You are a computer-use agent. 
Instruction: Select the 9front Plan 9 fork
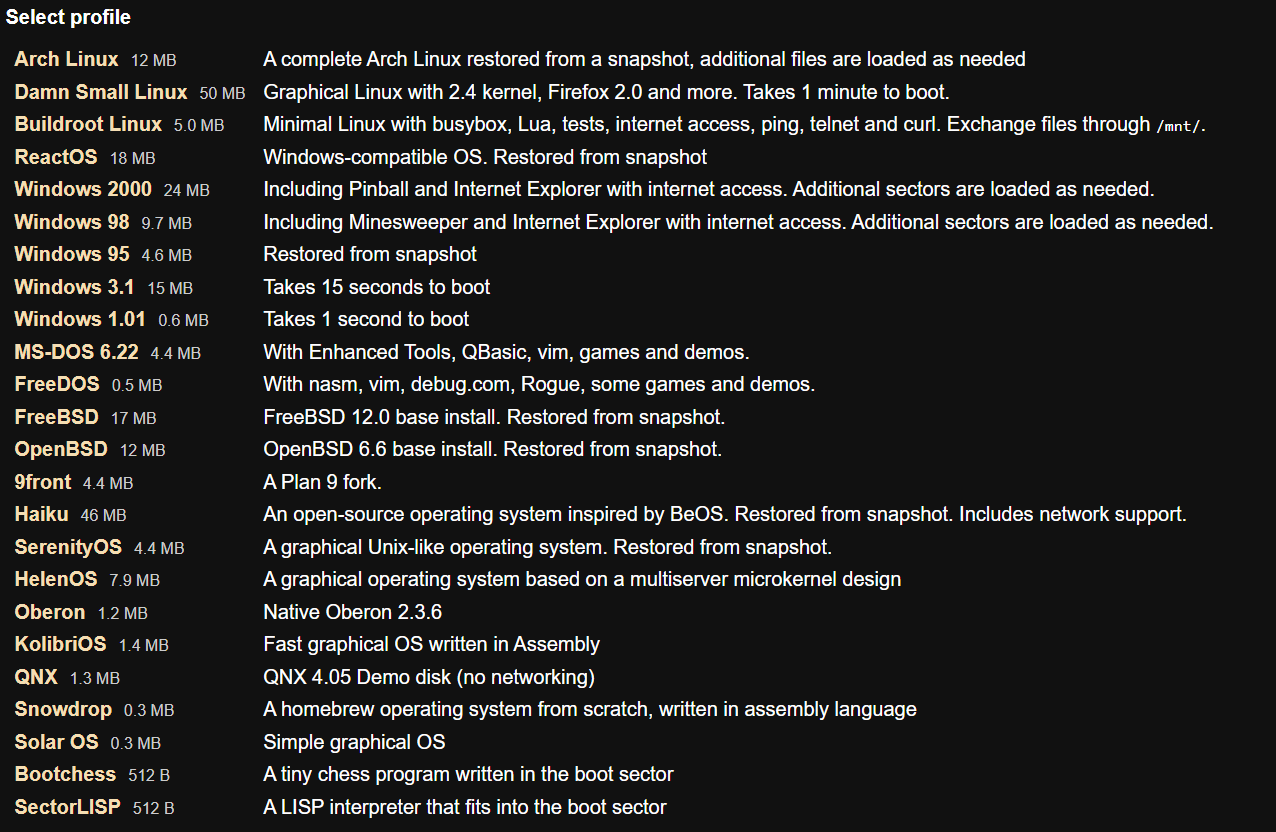pyautogui.click(x=43, y=482)
